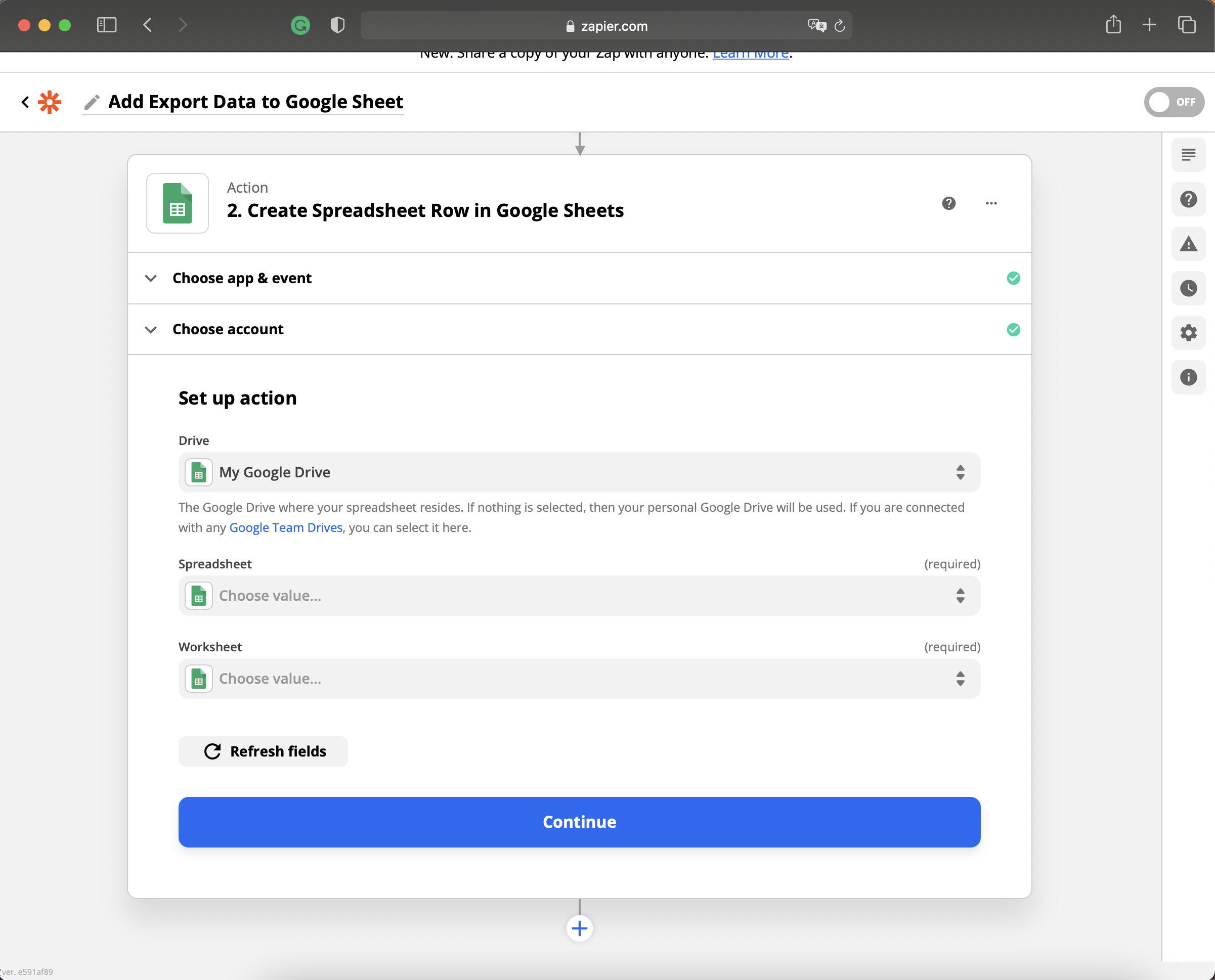This screenshot has height=980, width=1215.
Task: Expand the Choose app & event section
Action: 242,278
